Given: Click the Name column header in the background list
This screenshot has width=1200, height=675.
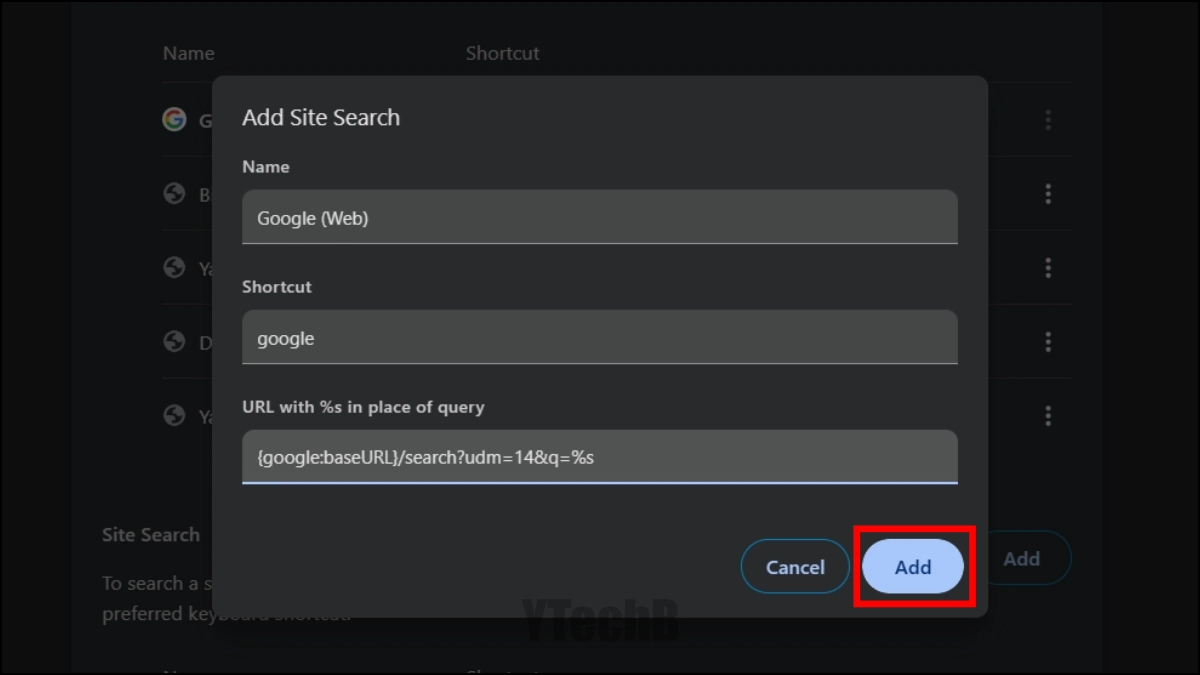Looking at the screenshot, I should coord(189,53).
